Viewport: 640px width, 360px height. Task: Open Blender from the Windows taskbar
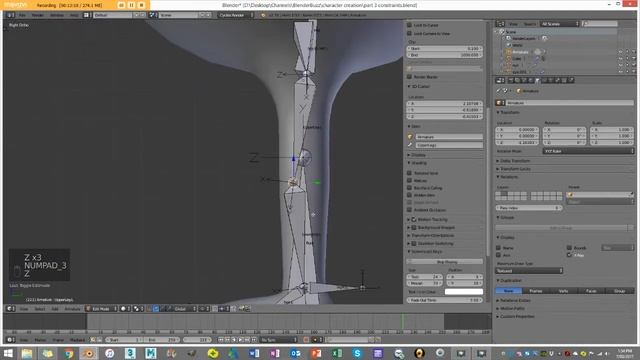point(89,353)
